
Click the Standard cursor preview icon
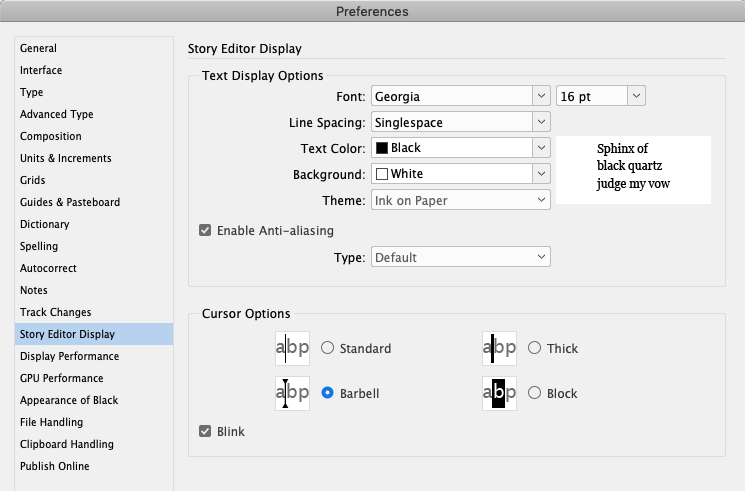[292, 348]
